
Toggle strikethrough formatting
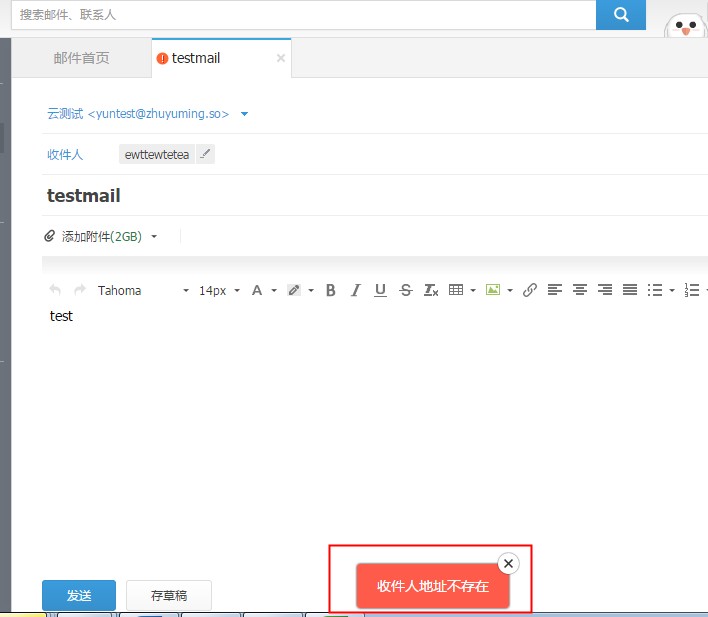point(405,290)
